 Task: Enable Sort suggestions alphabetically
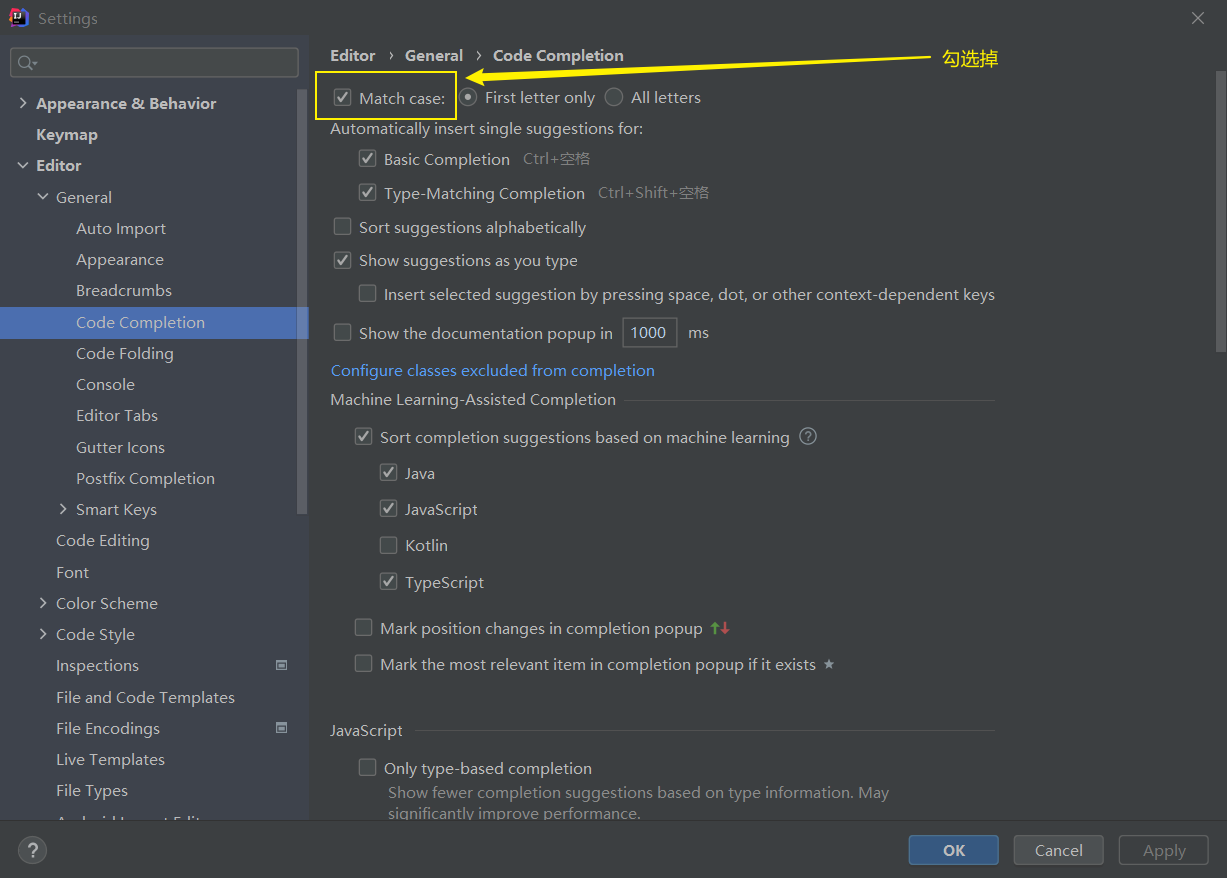coord(343,227)
